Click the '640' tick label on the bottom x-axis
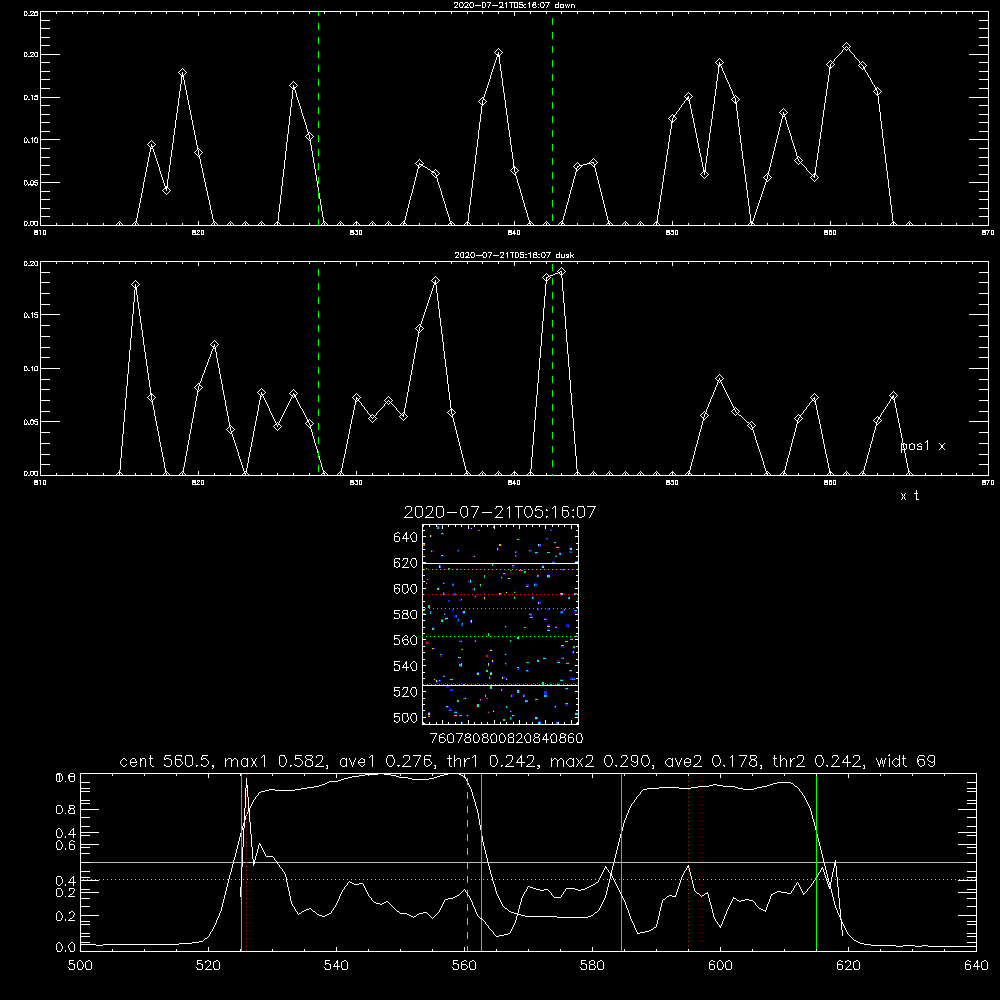 [x=976, y=966]
